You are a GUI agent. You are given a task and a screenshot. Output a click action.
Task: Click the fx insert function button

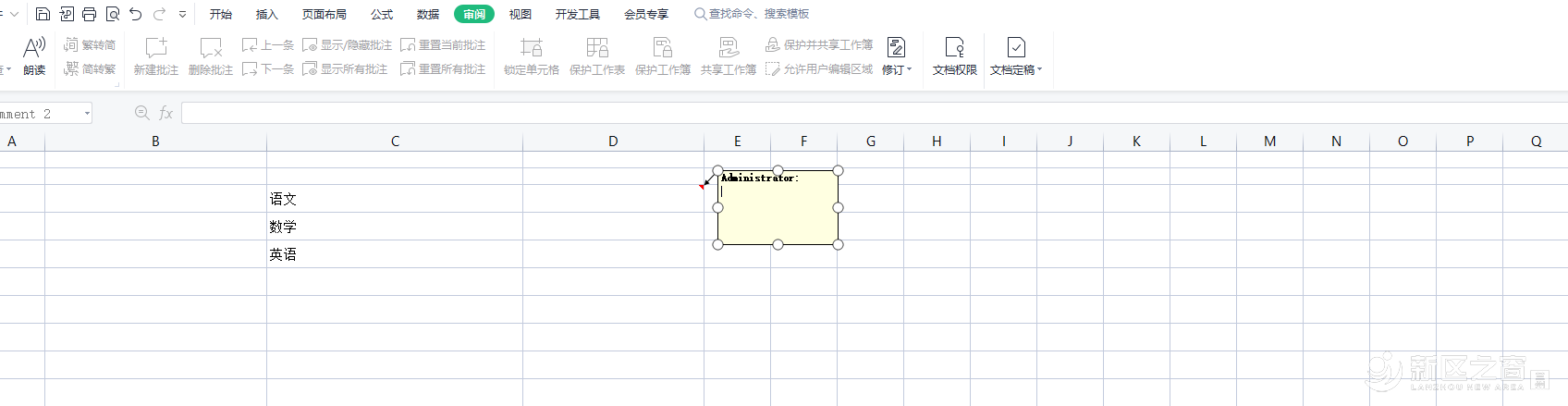pos(166,112)
